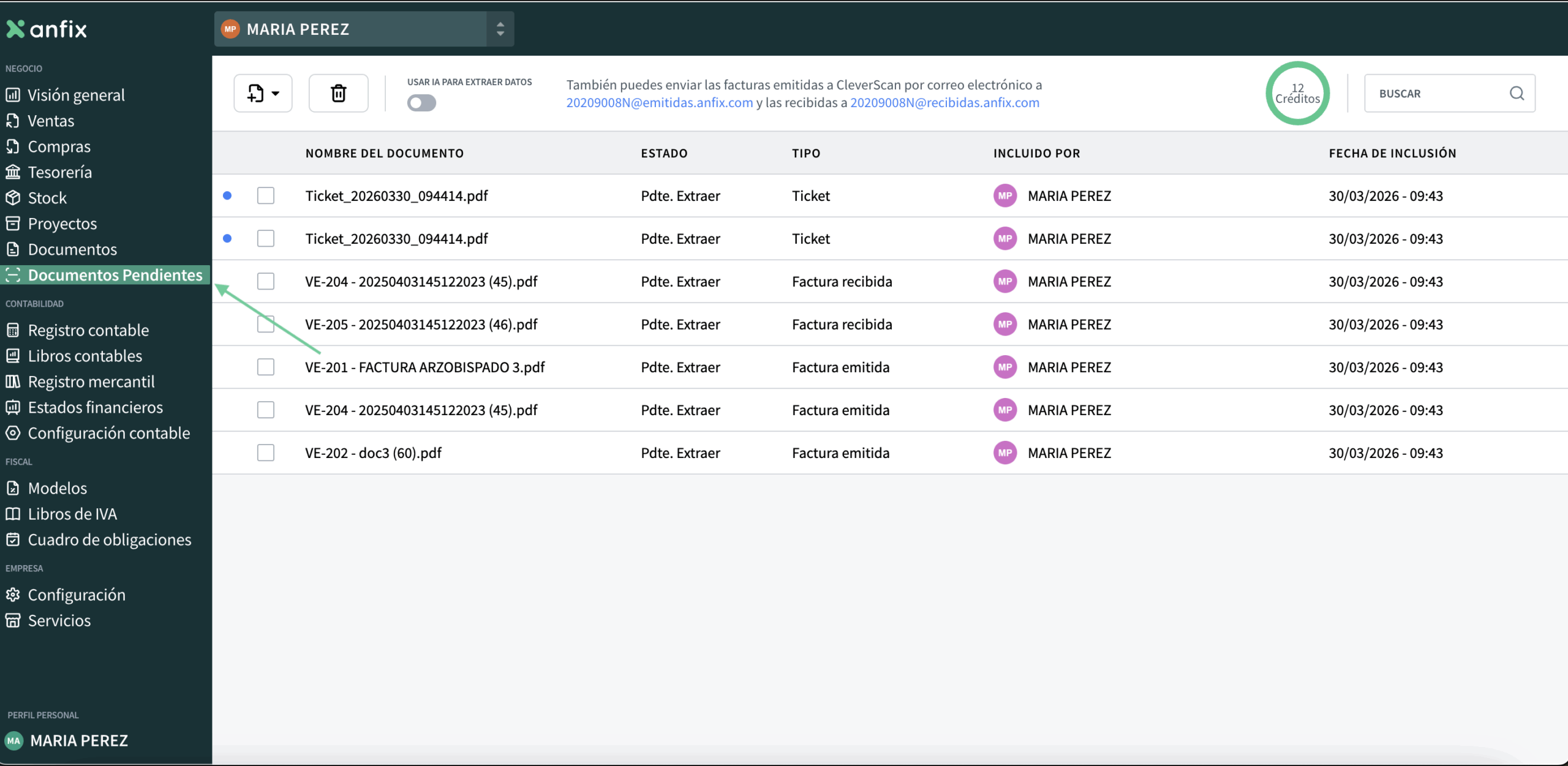This screenshot has width=1568, height=766.
Task: Tick the first Ticket_20260330_094414.pdf checkbox
Action: 266,195
